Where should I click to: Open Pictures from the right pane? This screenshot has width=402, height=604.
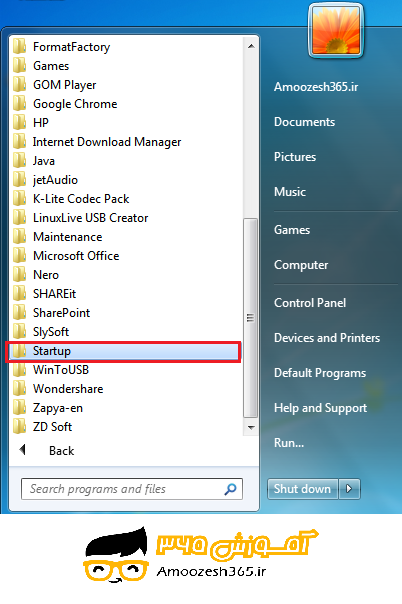click(295, 157)
